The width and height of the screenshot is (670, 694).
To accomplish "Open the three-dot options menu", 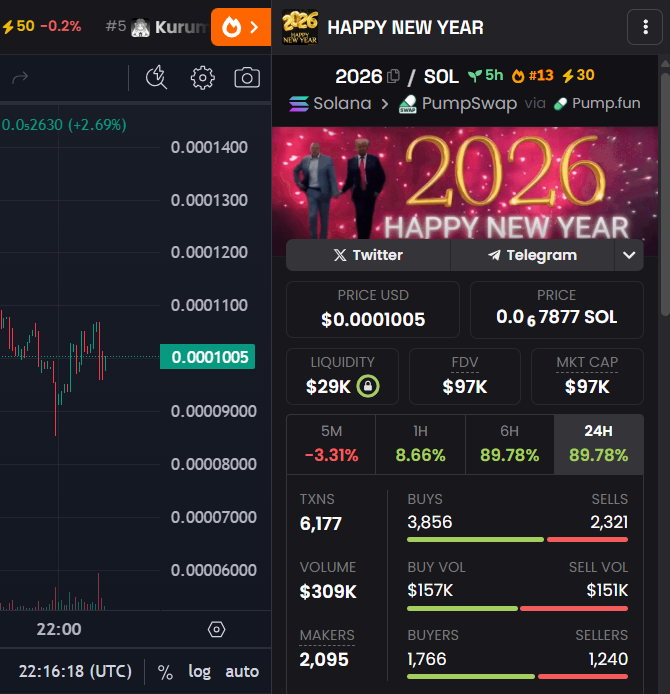I will click(x=645, y=27).
